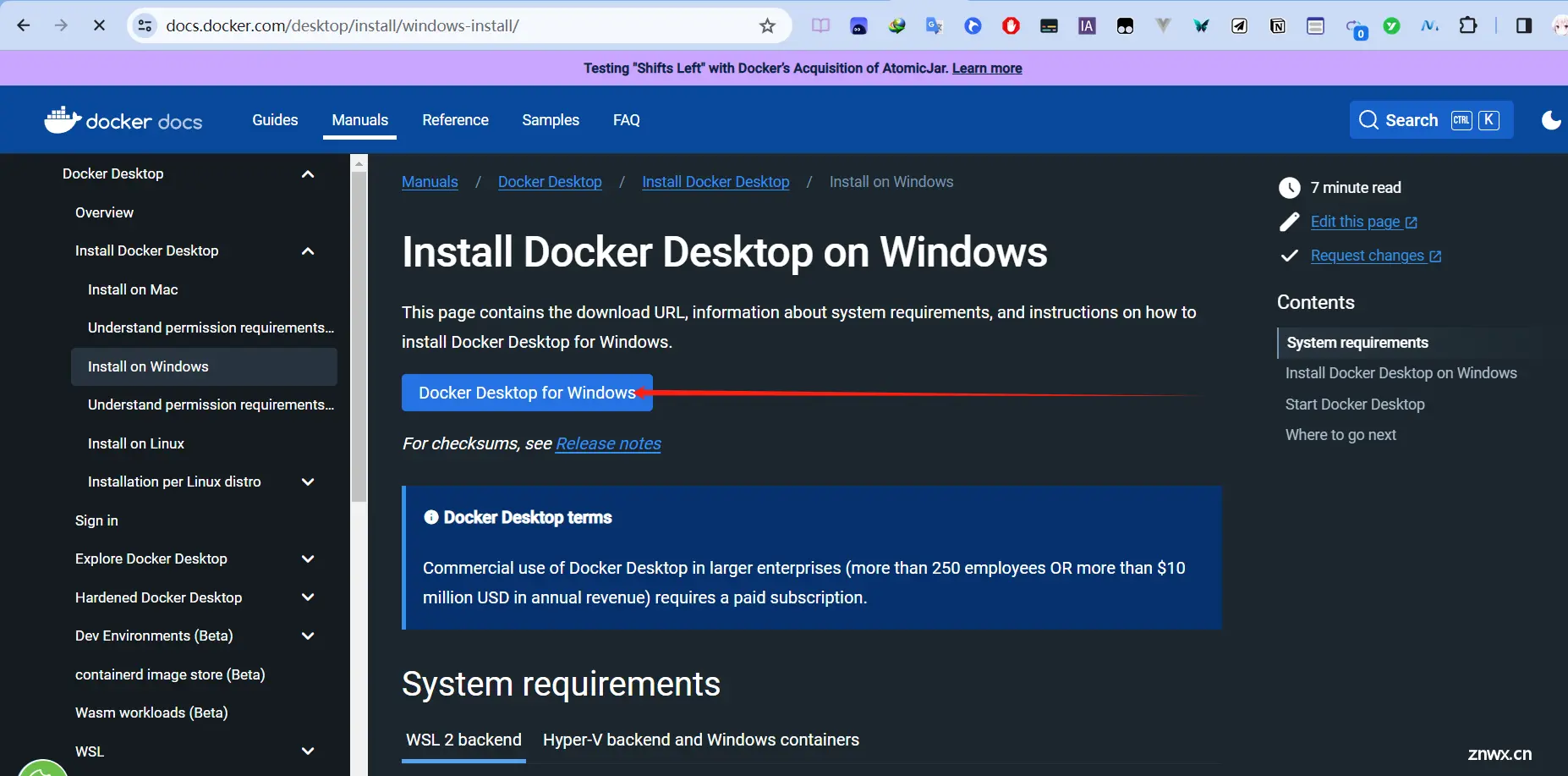Download Docker Desktop for Windows
The image size is (1568, 776).
[x=527, y=393]
